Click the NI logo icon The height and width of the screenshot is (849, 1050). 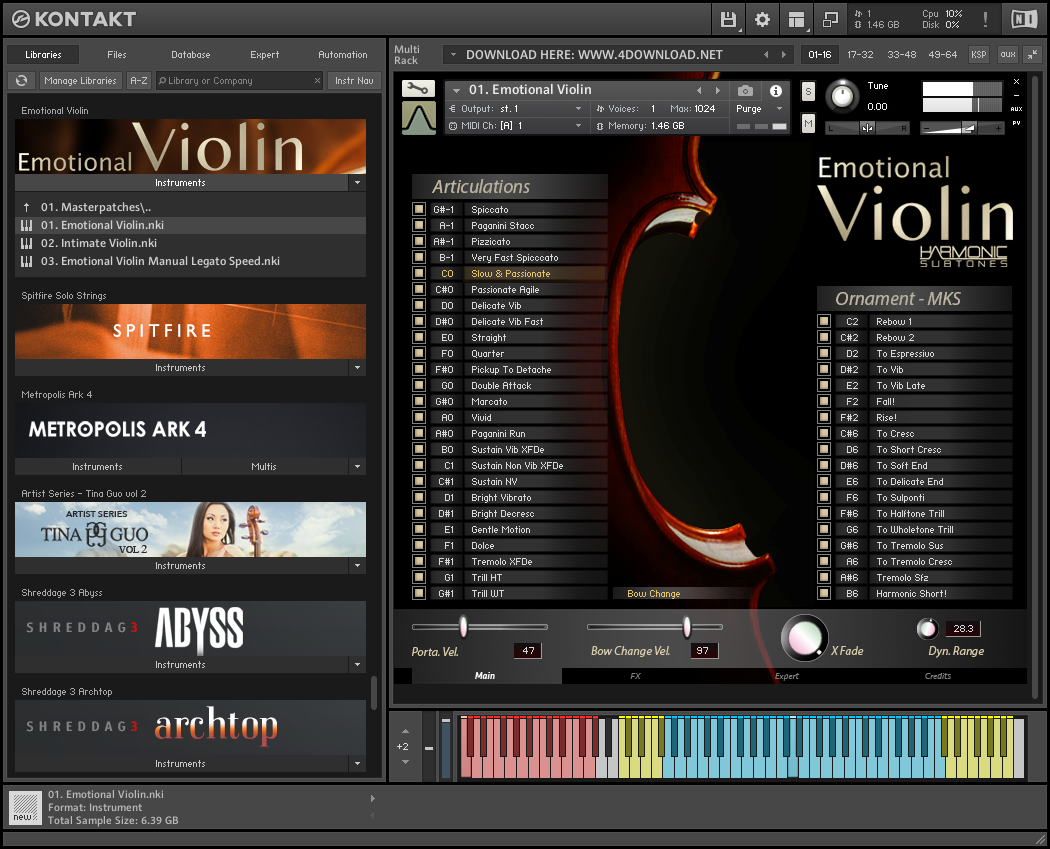[x=1024, y=19]
